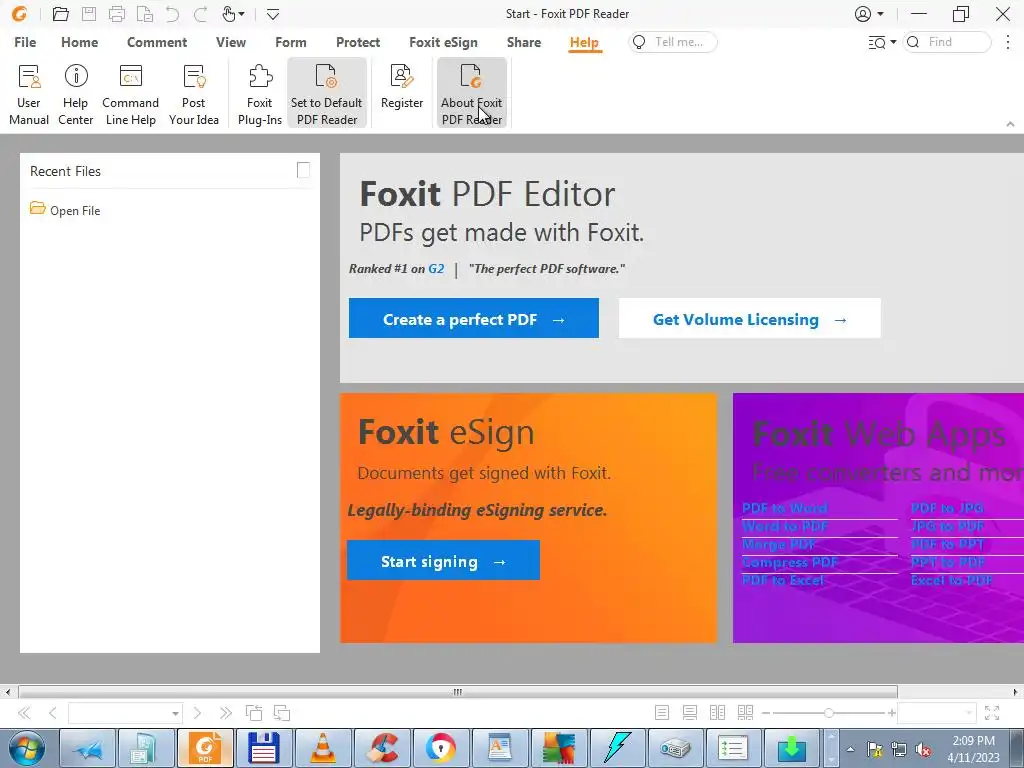The height and width of the screenshot is (768, 1024).
Task: Click the Redo arrow icon
Action: (x=200, y=14)
